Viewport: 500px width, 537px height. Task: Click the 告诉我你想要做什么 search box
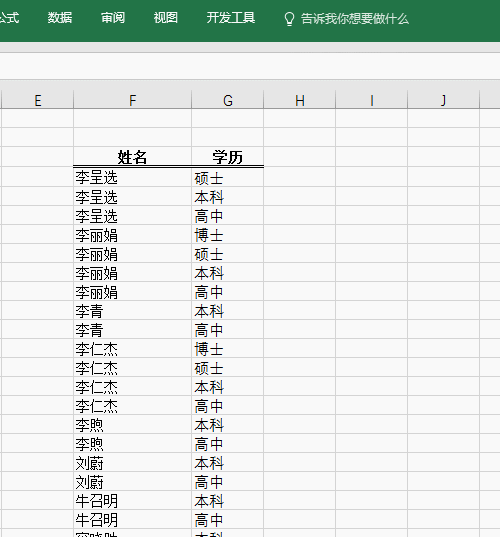pyautogui.click(x=354, y=19)
